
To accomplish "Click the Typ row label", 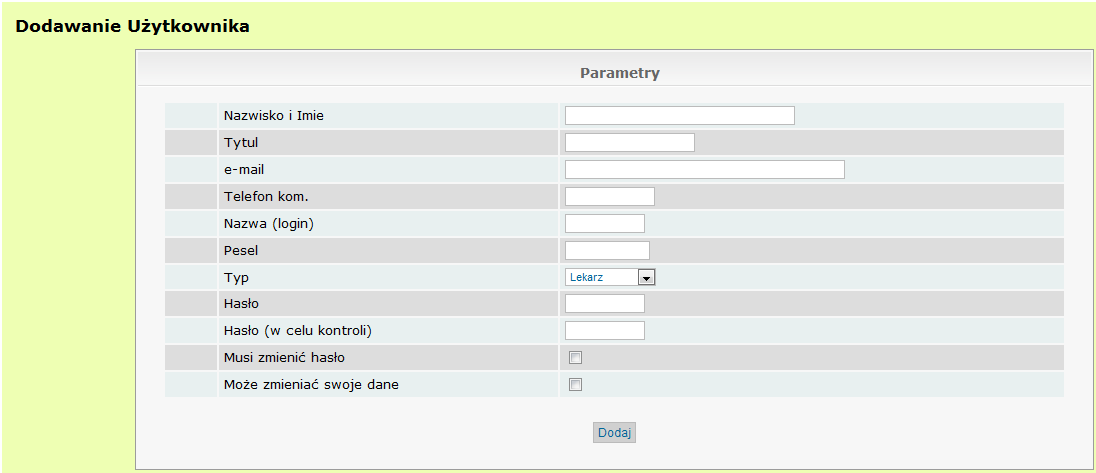I will tap(236, 278).
